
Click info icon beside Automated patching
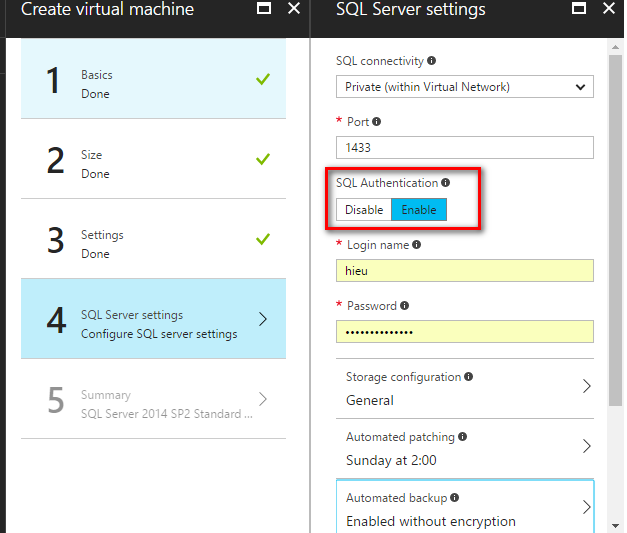(x=462, y=437)
